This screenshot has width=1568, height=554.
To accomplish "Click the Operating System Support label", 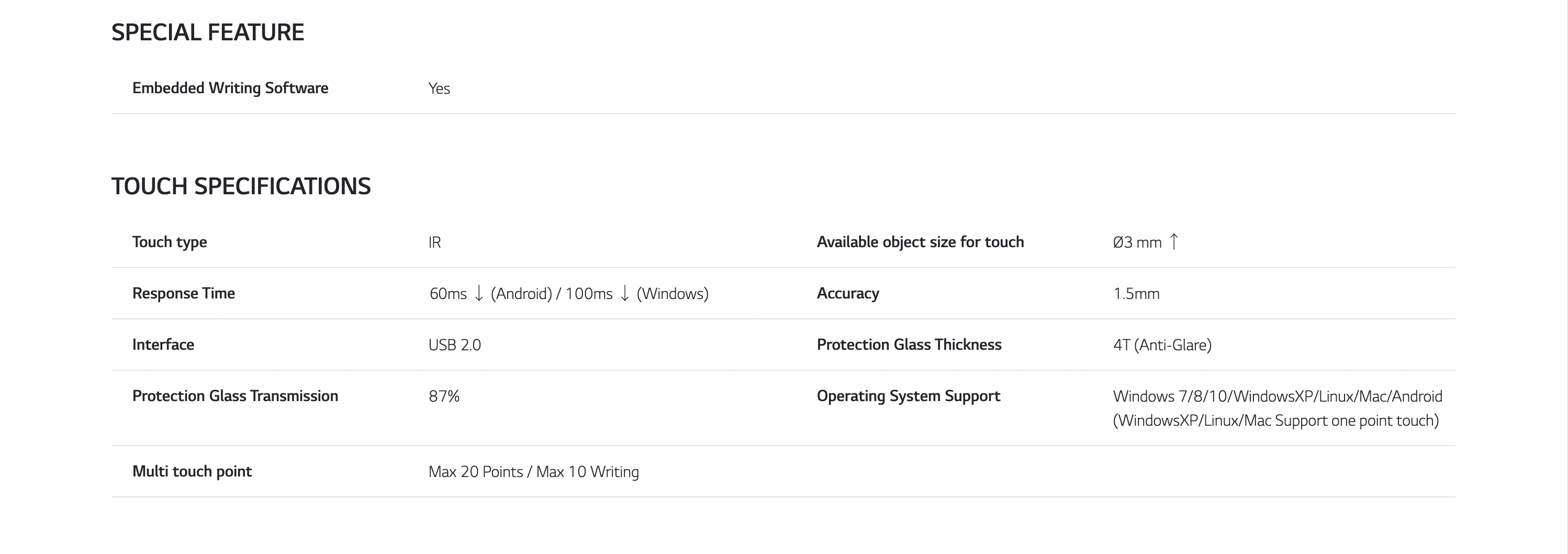I will pos(908,396).
